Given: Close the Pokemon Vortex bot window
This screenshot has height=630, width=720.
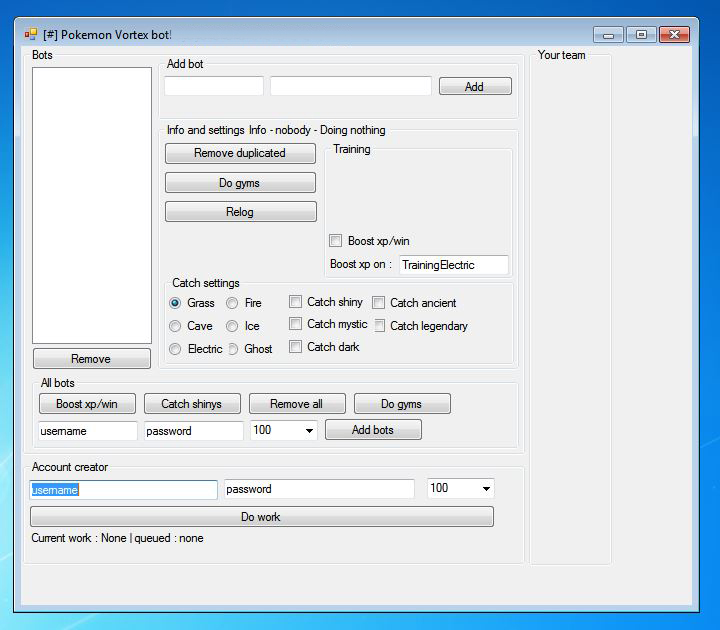Looking at the screenshot, I should pos(674,34).
